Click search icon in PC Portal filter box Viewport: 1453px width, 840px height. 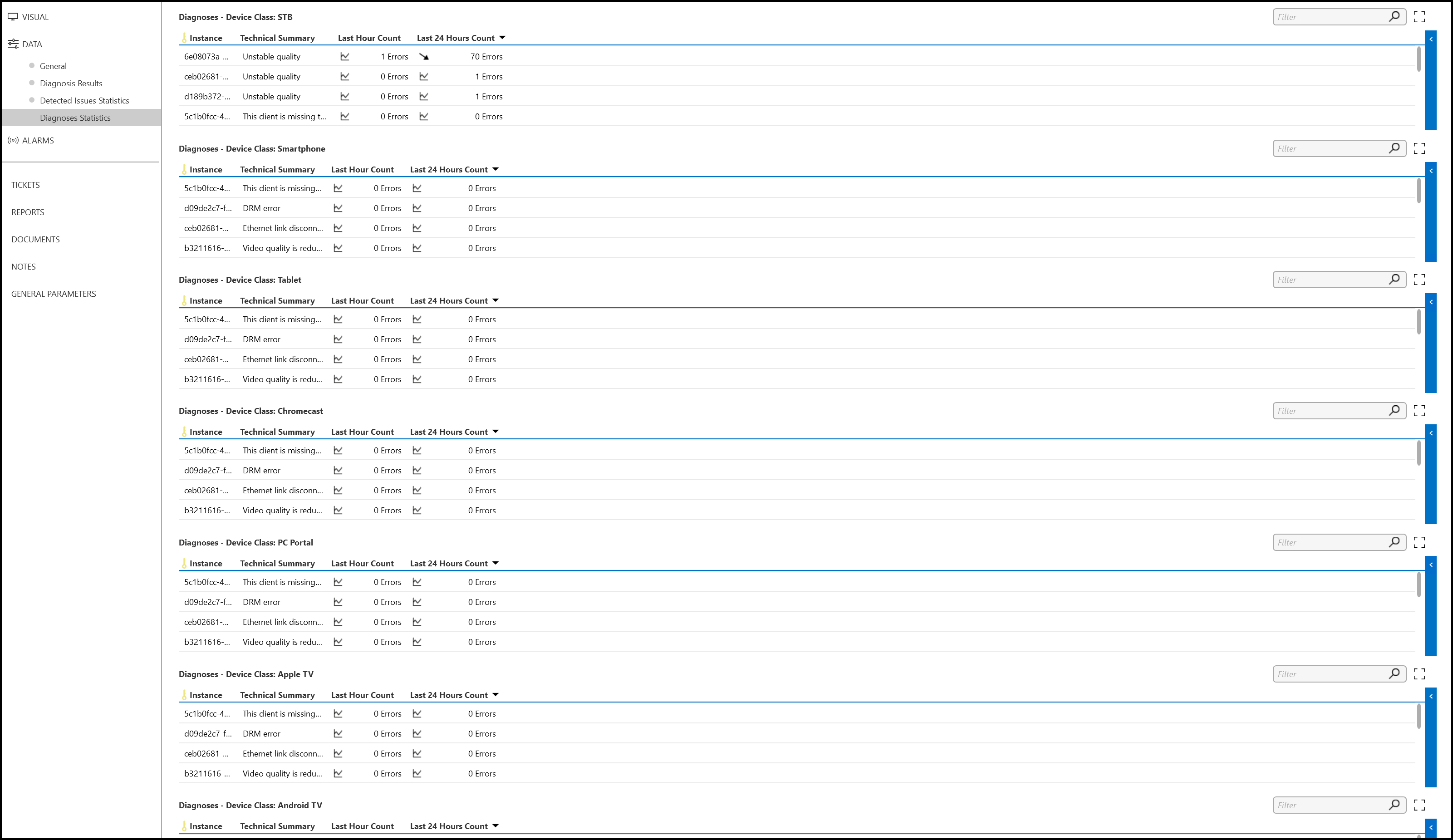point(1394,542)
